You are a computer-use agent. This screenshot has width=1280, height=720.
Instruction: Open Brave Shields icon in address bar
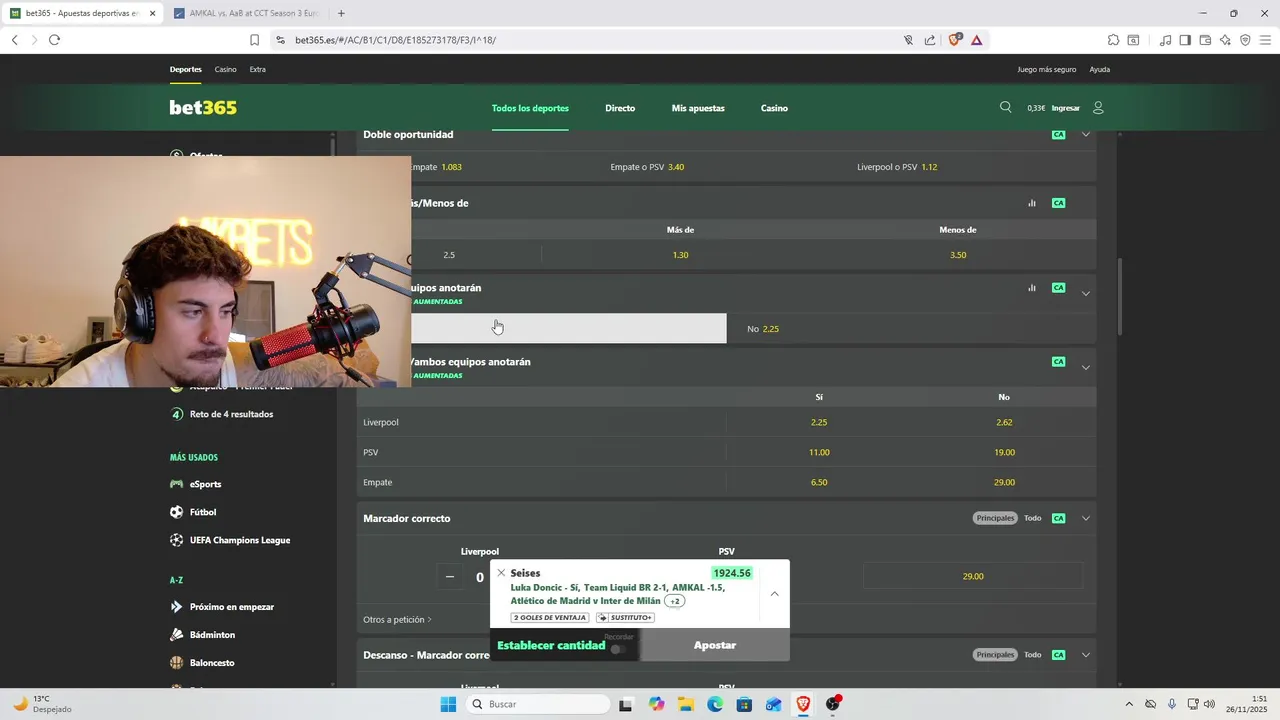[955, 40]
